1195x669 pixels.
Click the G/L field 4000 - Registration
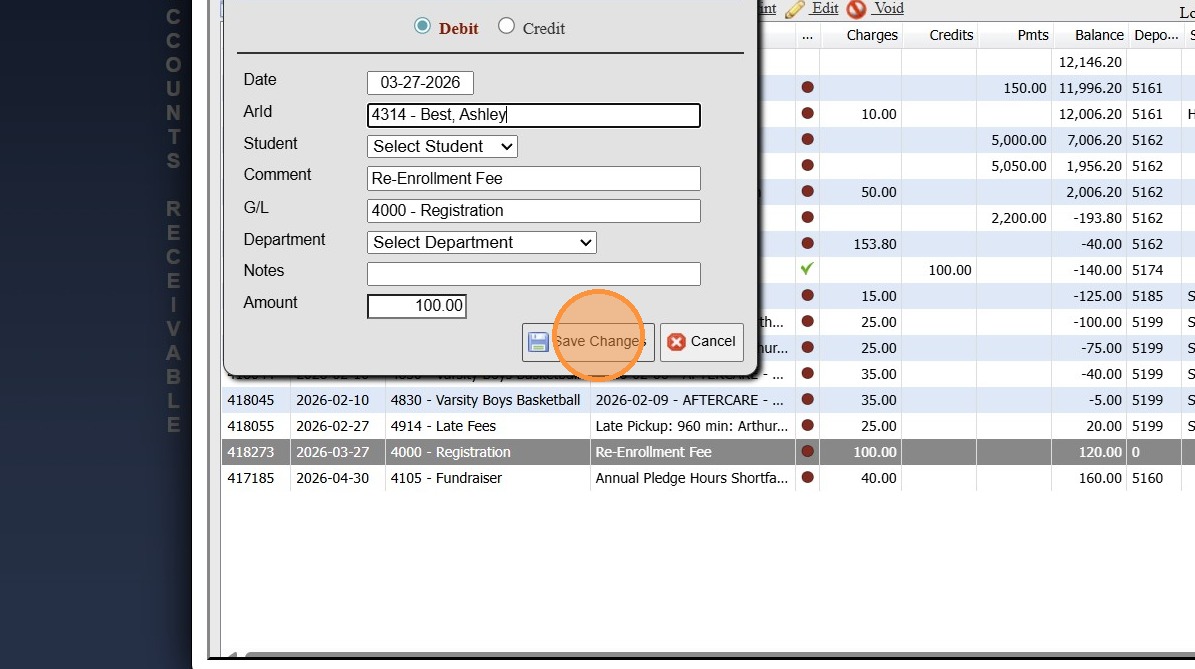coord(533,210)
